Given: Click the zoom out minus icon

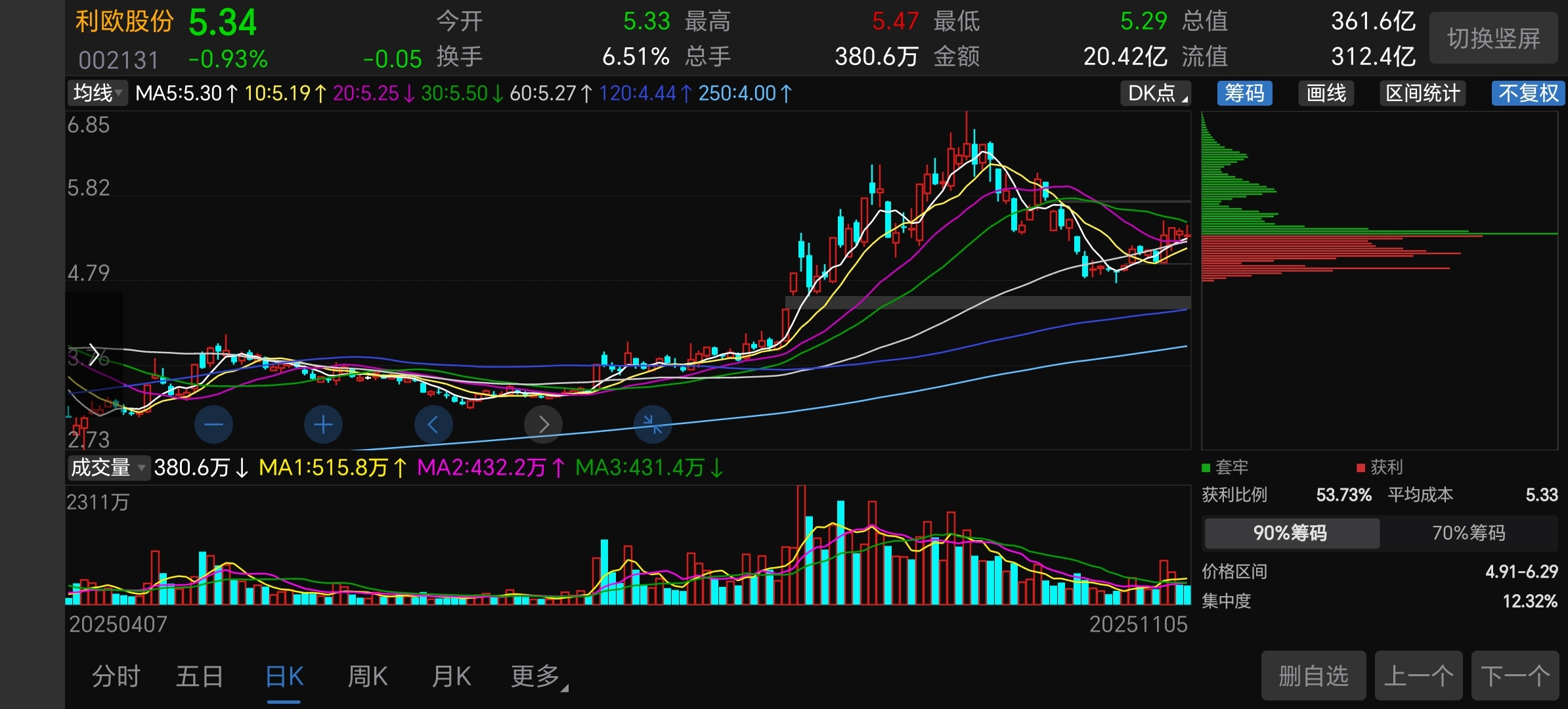Looking at the screenshot, I should click(213, 425).
